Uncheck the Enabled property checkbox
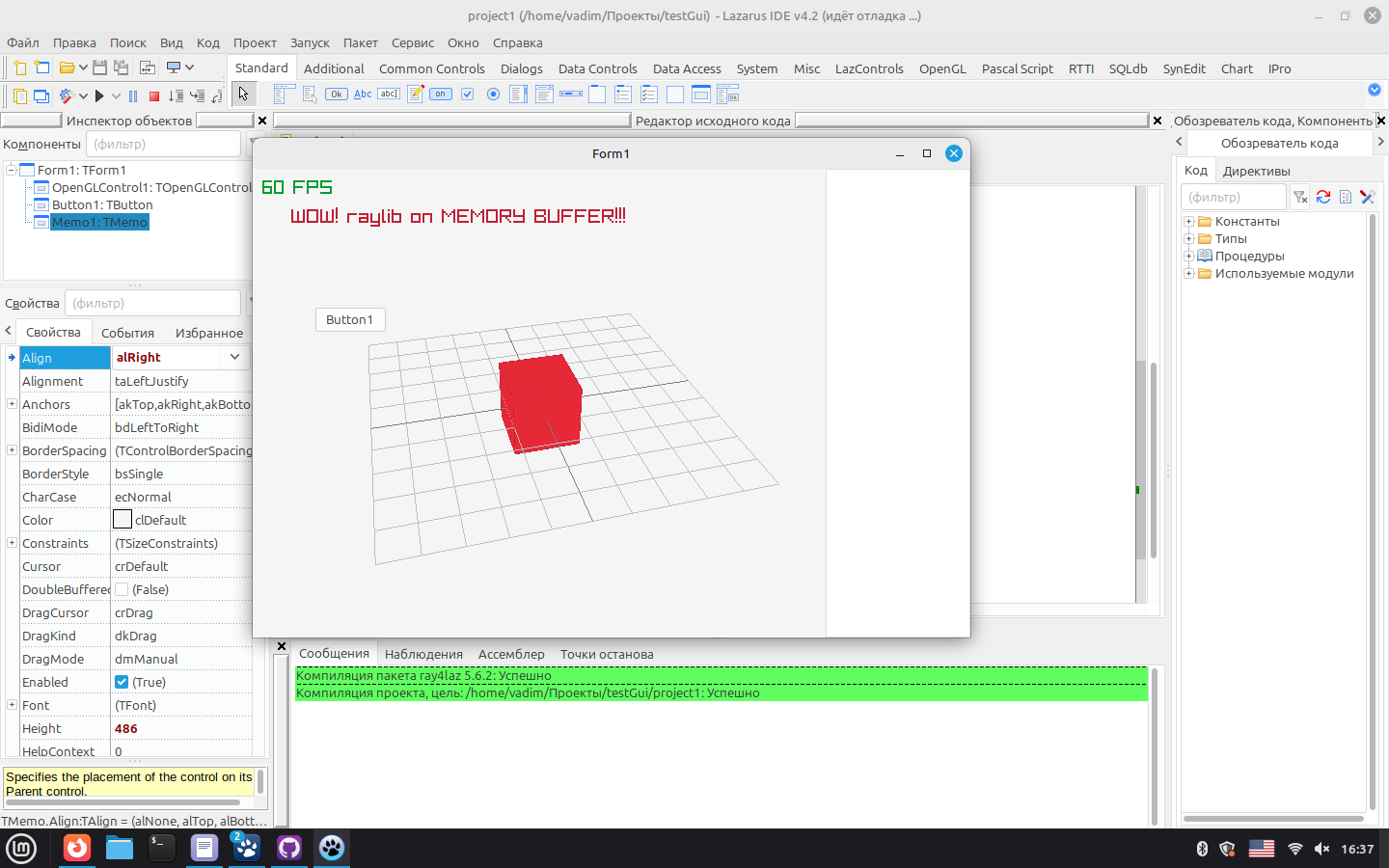 [122, 682]
